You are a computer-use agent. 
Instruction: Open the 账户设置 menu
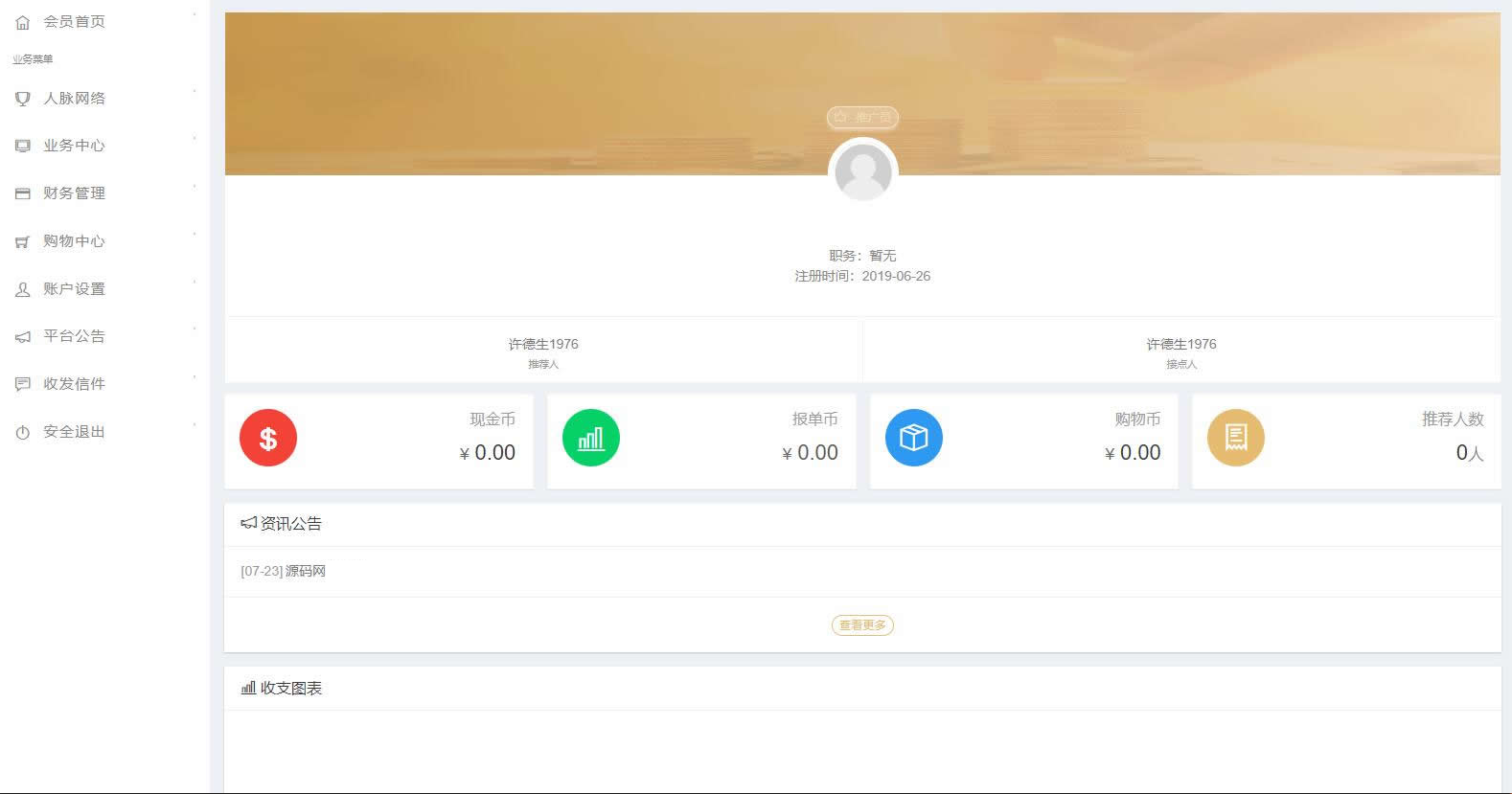[x=75, y=288]
